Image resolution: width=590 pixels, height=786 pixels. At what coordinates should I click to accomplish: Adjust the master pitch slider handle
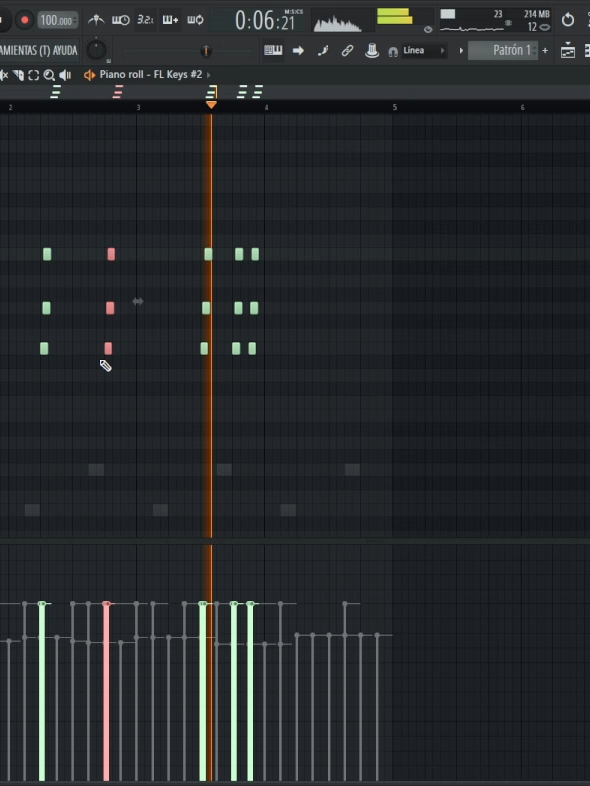click(x=206, y=51)
